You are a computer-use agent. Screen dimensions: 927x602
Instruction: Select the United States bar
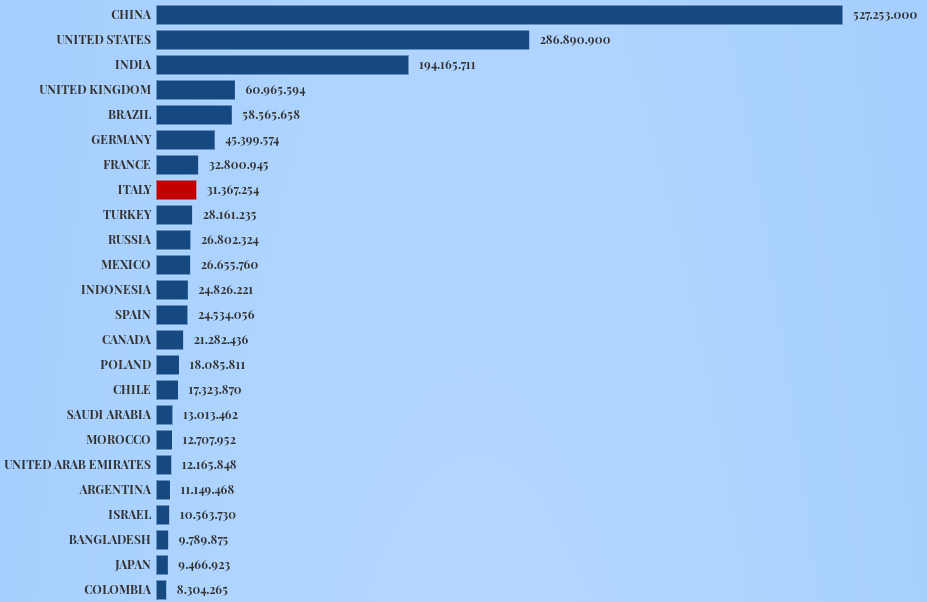point(342,40)
